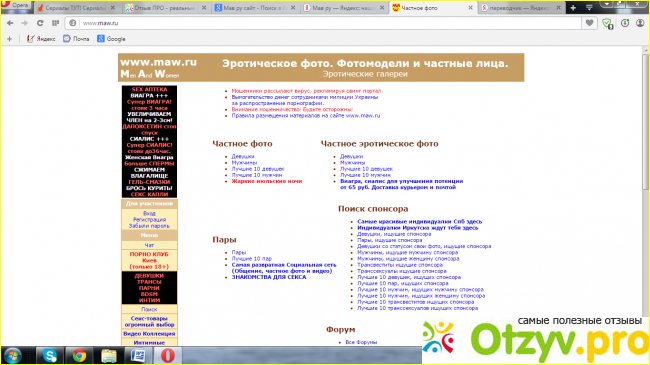Viewport: 650px width, 365px height.
Task: Open the Почта bookmark
Action: (x=76, y=39)
